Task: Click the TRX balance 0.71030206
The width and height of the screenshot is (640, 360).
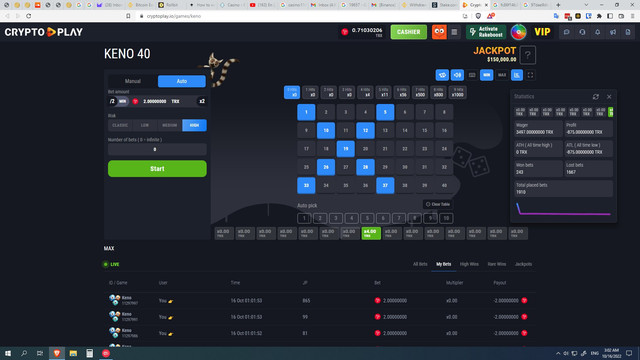Action: [x=367, y=30]
